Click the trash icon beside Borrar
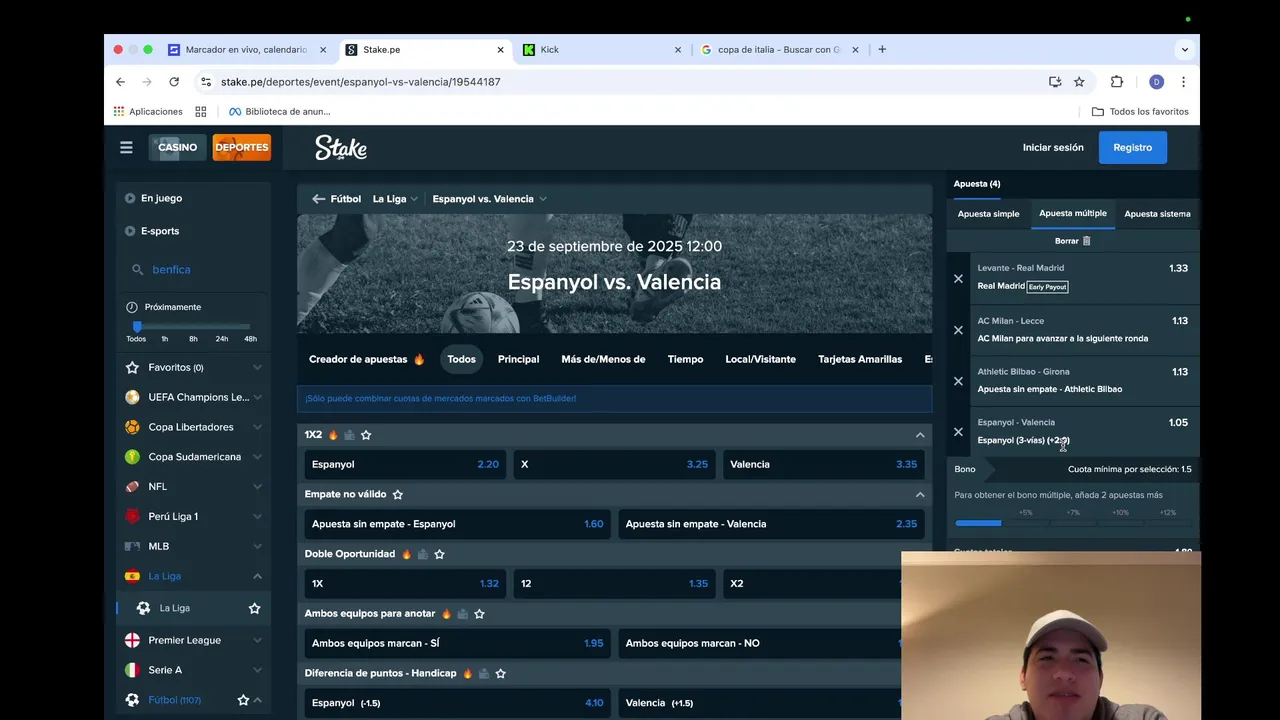Viewport: 1280px width, 720px height. pos(1087,241)
